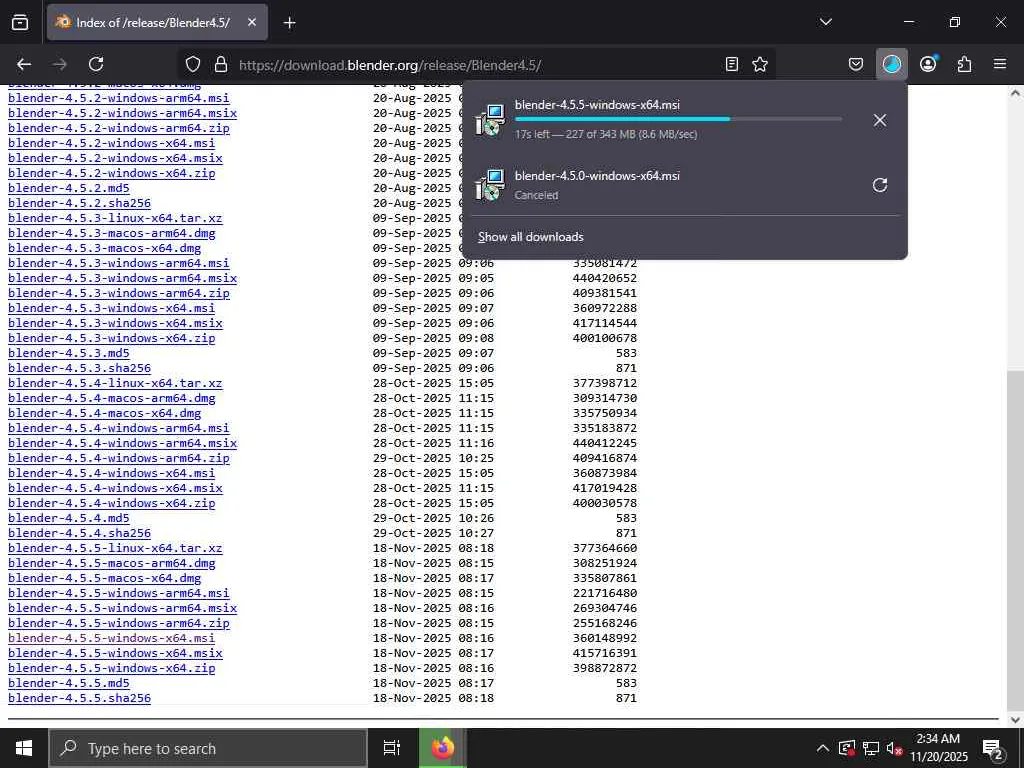Focus the URL address bar
1024x768 pixels.
click(477, 65)
